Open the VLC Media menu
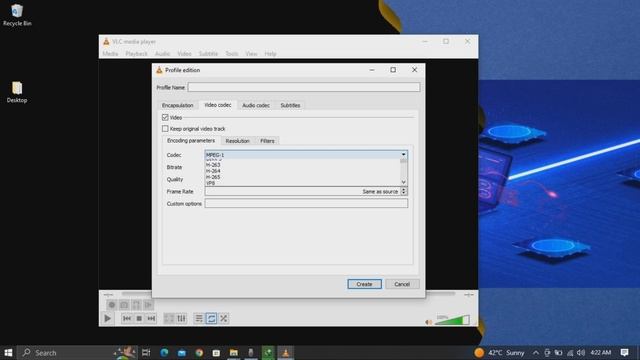Viewport: 640px width, 360px height. (110, 53)
